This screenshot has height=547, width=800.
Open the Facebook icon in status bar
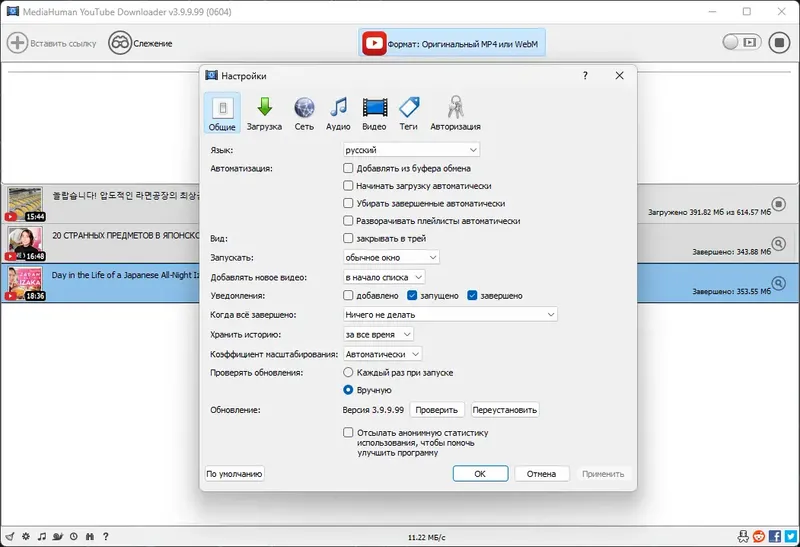(775, 536)
